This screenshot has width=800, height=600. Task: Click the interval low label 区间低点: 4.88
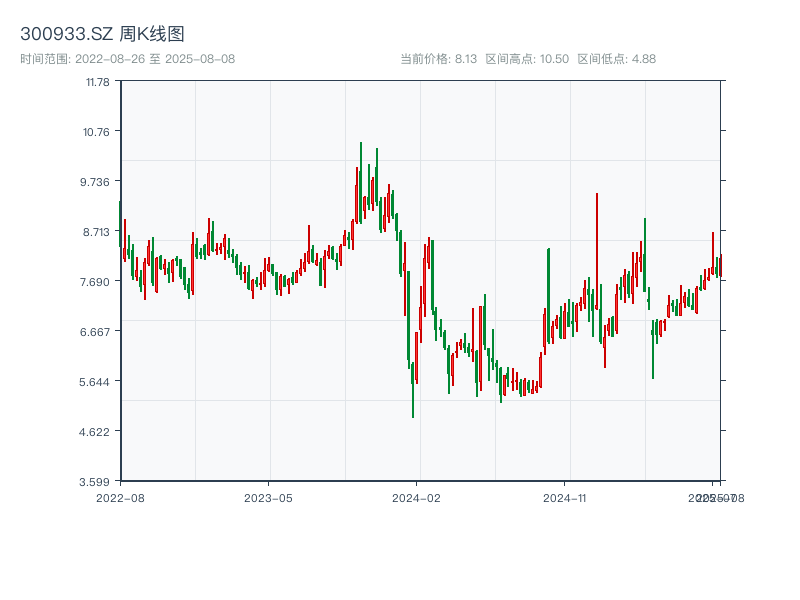click(616, 59)
